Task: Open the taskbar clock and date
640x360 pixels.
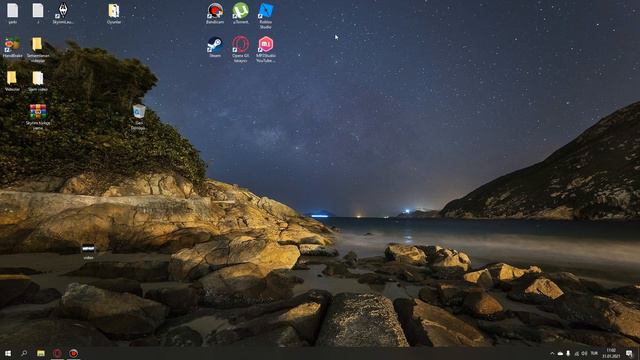Action: tap(611, 353)
